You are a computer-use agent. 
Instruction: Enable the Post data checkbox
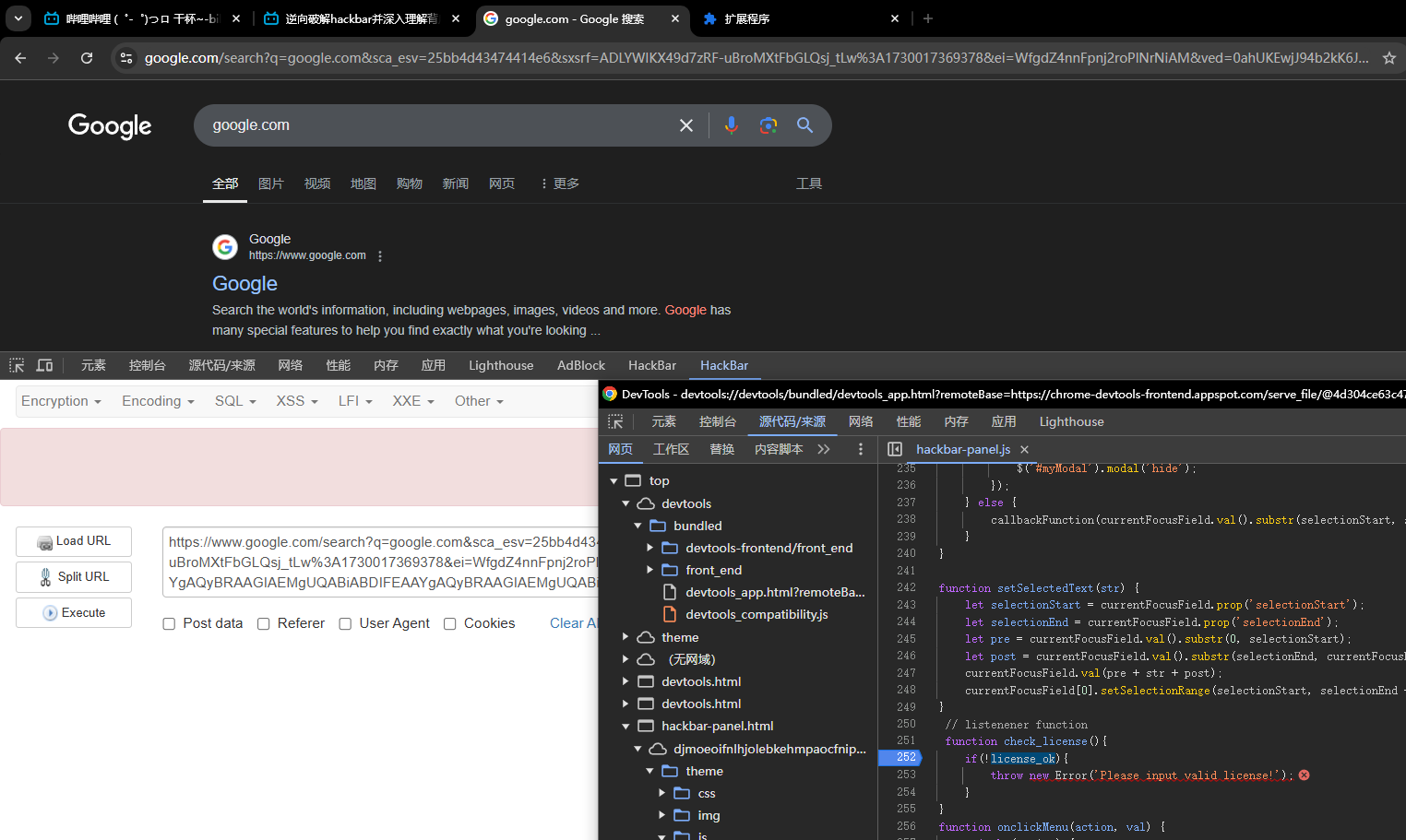169,624
